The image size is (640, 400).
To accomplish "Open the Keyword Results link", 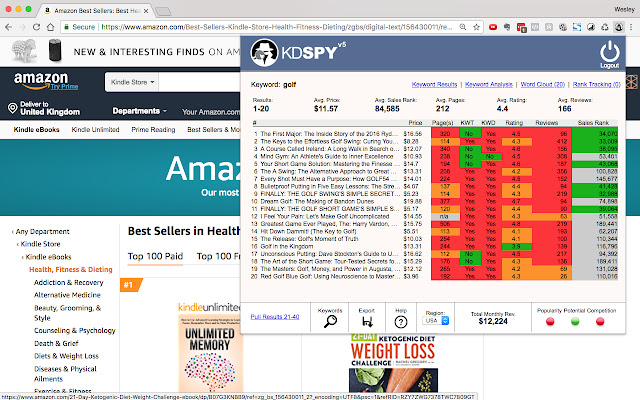I will coord(434,84).
